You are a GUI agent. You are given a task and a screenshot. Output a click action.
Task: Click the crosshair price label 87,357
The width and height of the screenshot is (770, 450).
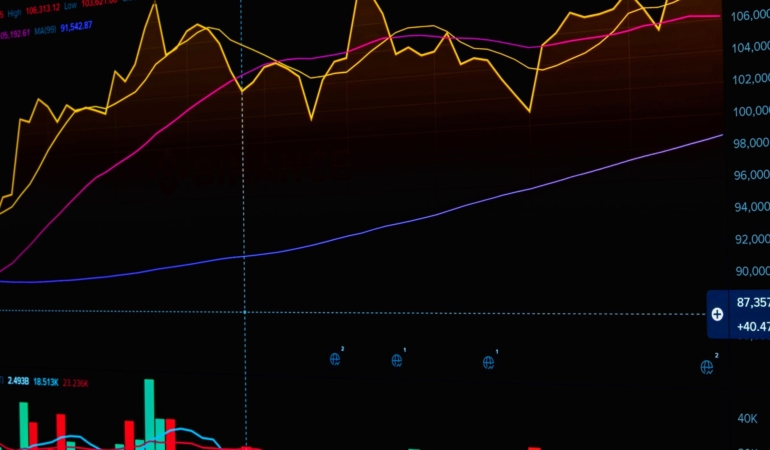click(x=753, y=303)
